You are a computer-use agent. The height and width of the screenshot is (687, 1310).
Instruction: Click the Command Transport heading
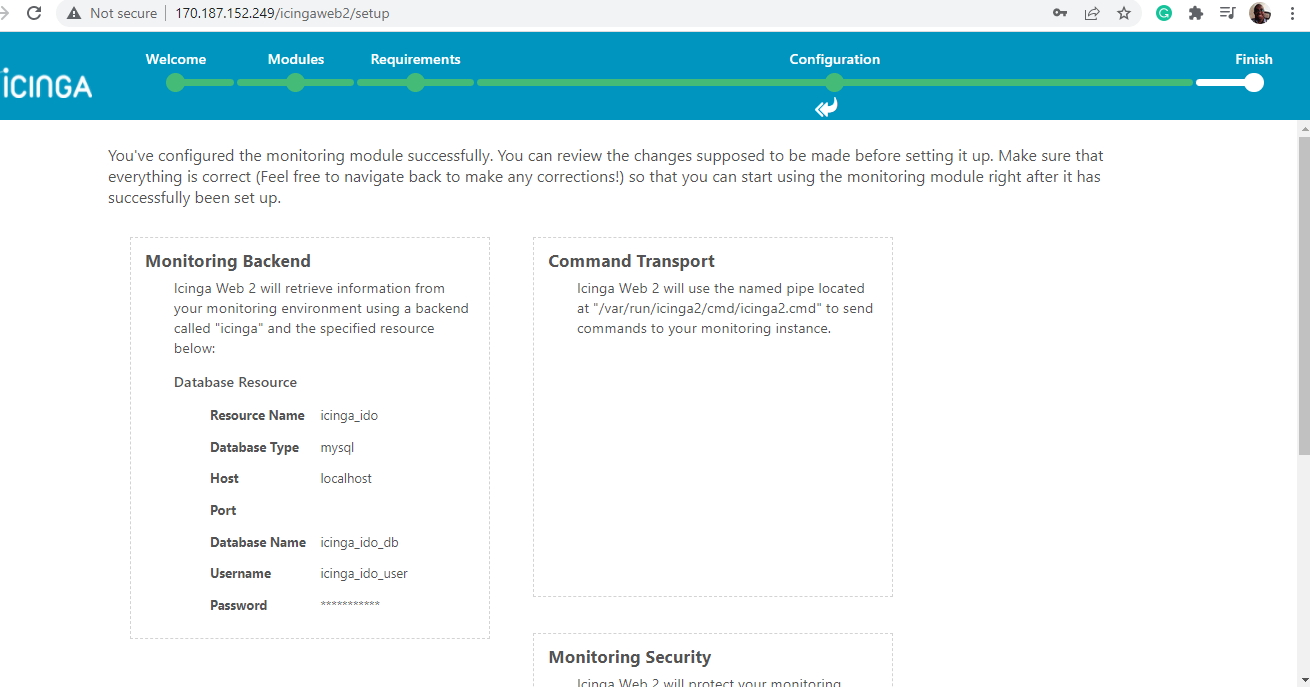(631, 261)
